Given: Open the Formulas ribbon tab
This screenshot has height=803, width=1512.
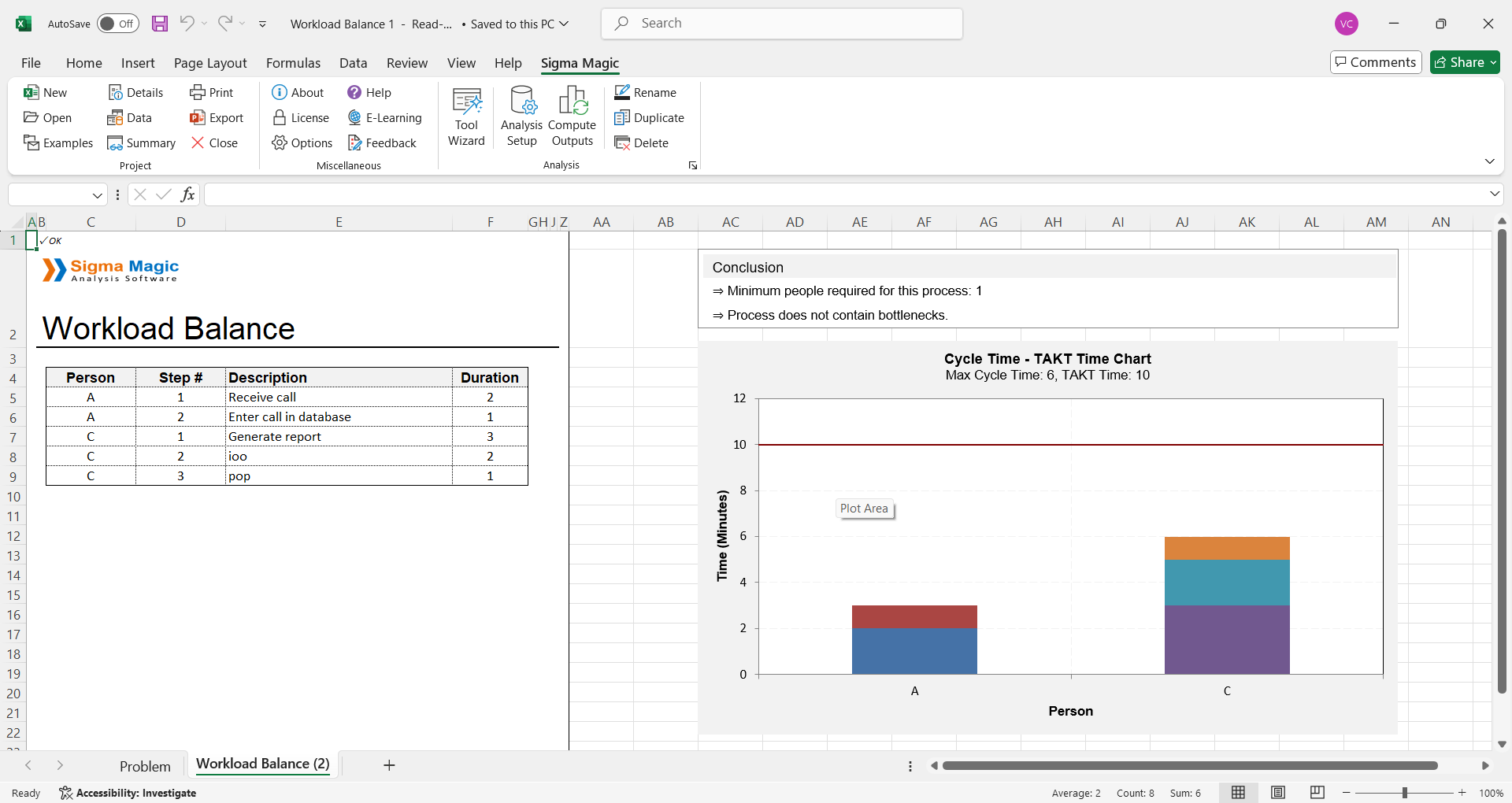Looking at the screenshot, I should click(x=293, y=63).
